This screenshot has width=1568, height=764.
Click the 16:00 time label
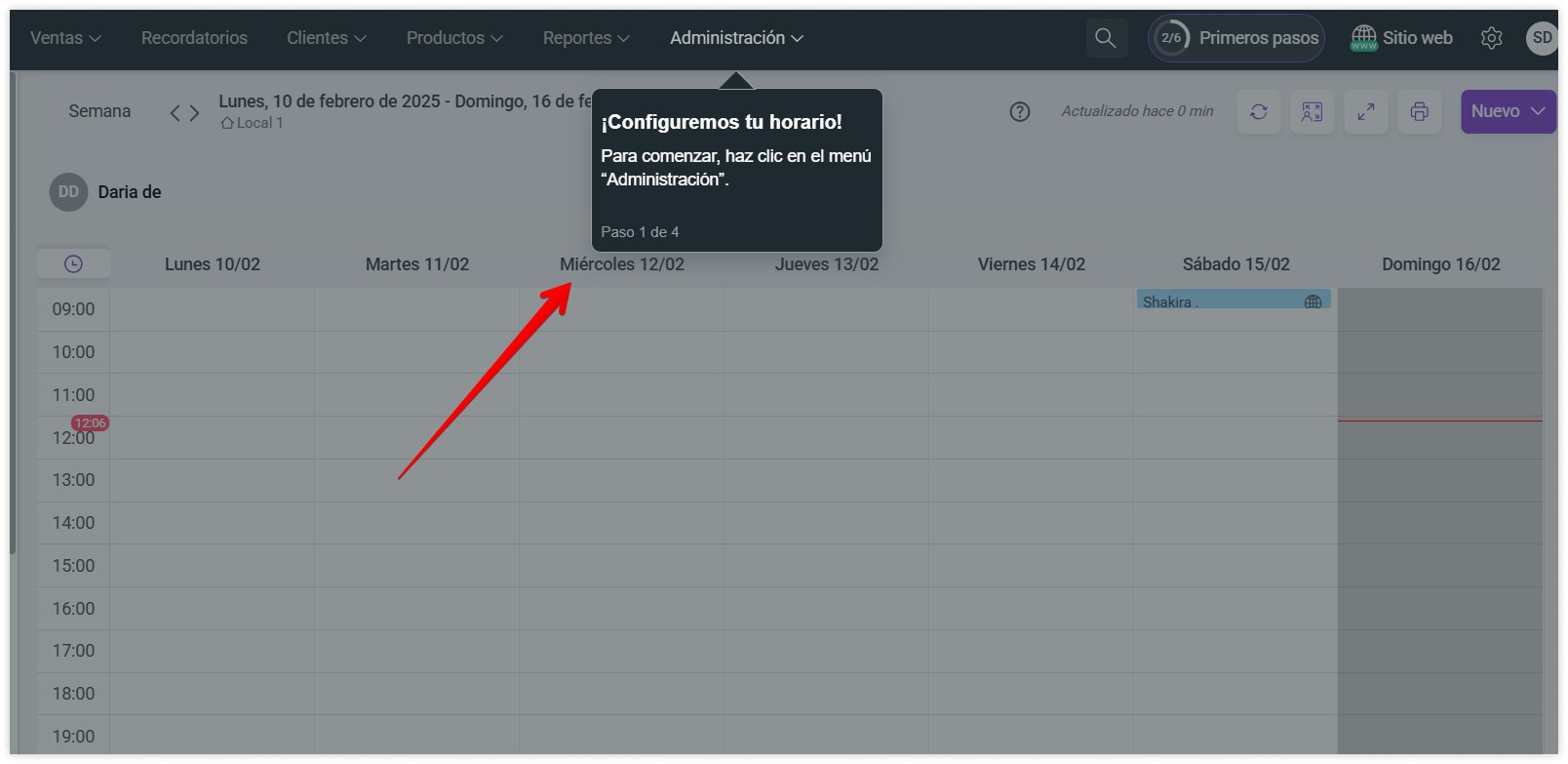coord(73,609)
